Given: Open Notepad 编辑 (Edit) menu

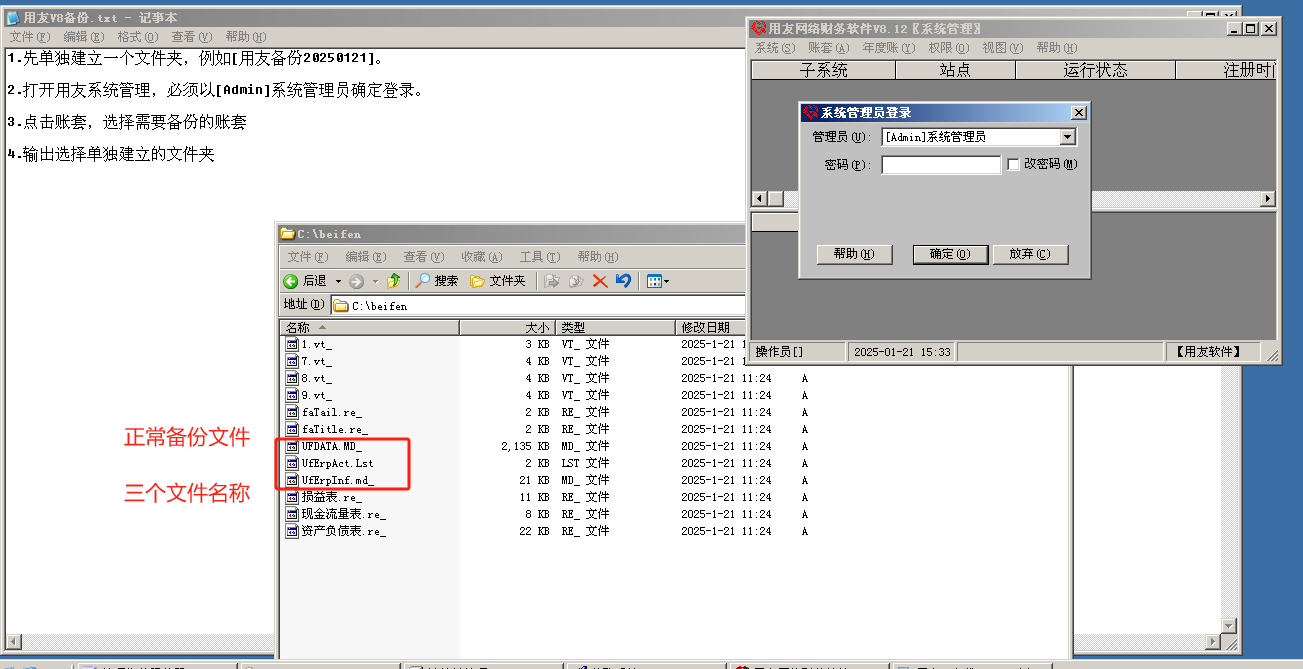Looking at the screenshot, I should pos(82,37).
